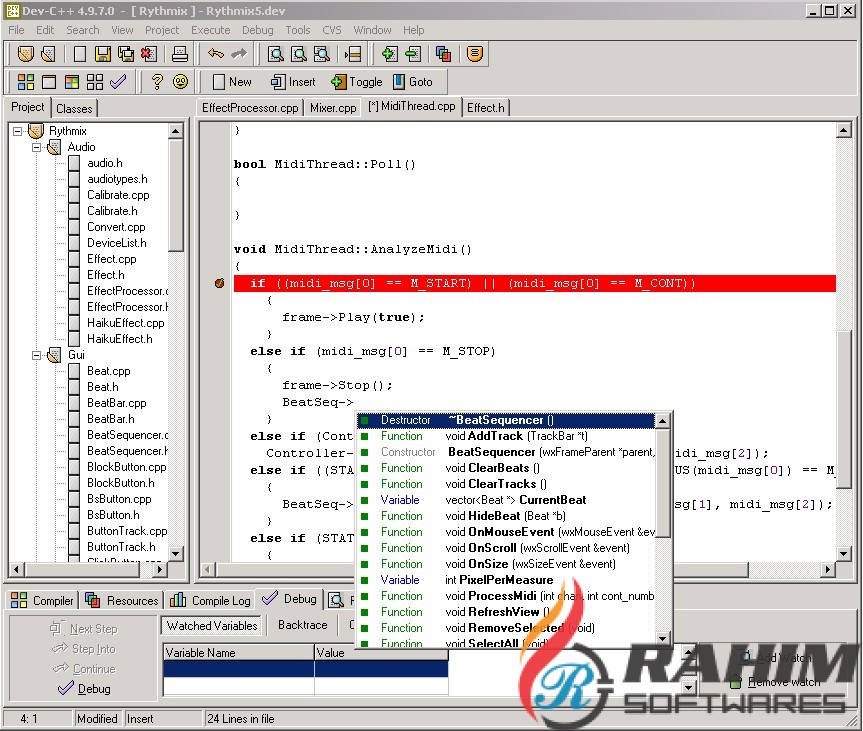This screenshot has height=731, width=863.
Task: Open the Debug menu in the menu bar
Action: click(x=258, y=30)
